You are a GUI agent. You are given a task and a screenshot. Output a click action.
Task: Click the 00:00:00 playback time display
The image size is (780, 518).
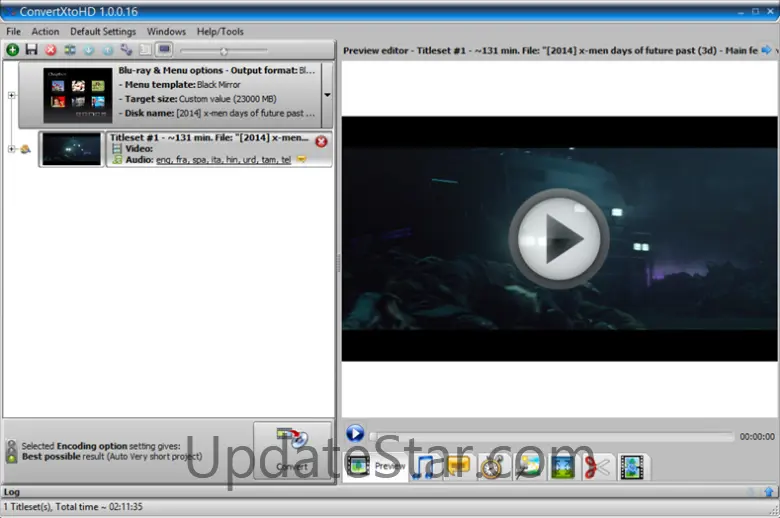point(757,436)
